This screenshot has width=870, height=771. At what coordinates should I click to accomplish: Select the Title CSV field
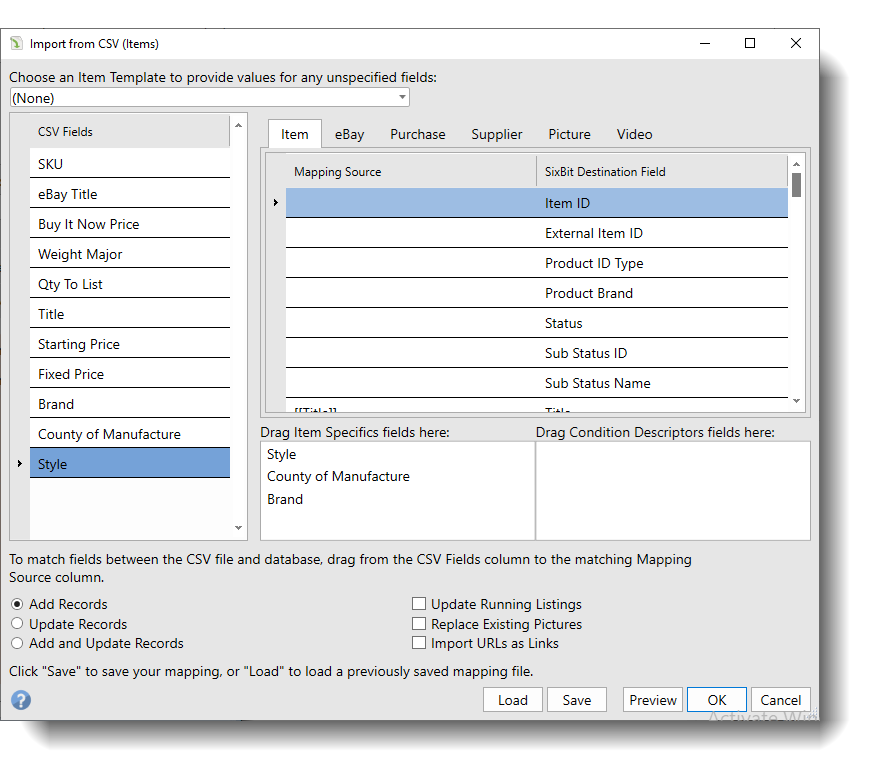[130, 313]
